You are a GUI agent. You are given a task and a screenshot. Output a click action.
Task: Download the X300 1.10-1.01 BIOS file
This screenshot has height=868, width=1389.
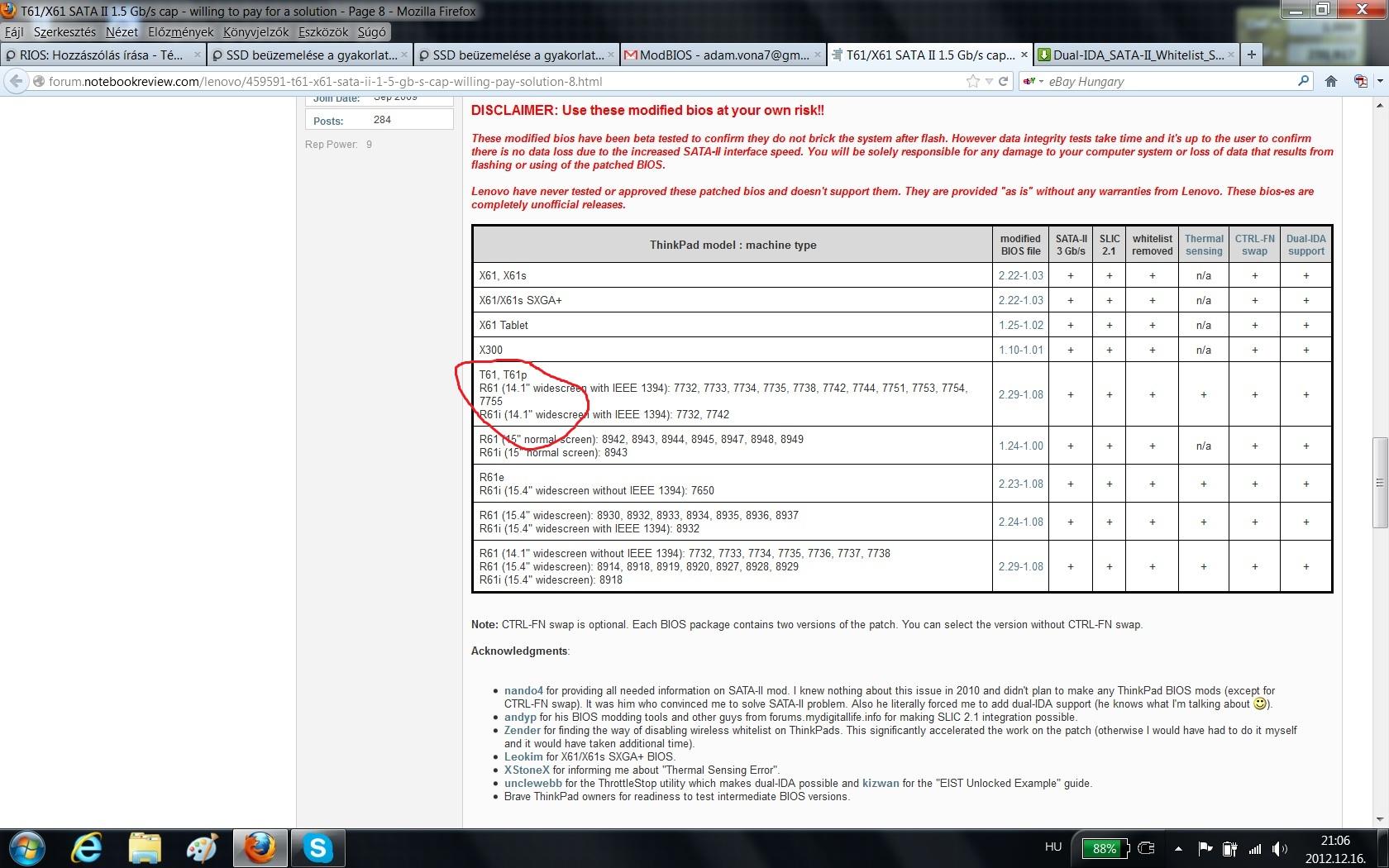pos(1020,350)
